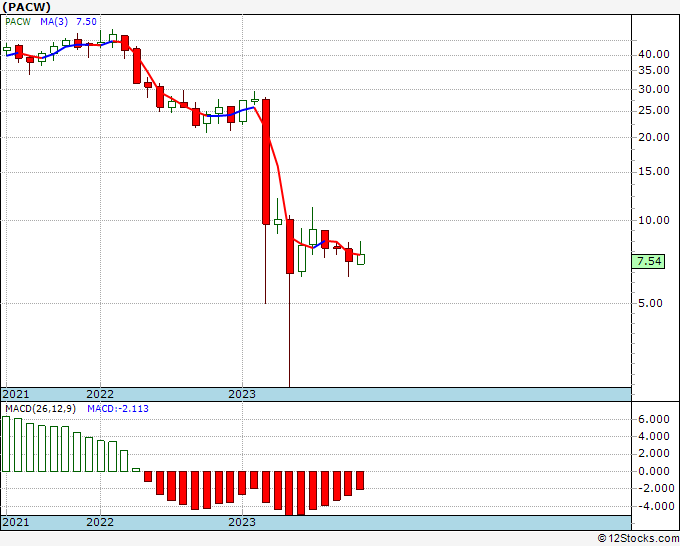Click the 5.00 price axis label

click(651, 303)
